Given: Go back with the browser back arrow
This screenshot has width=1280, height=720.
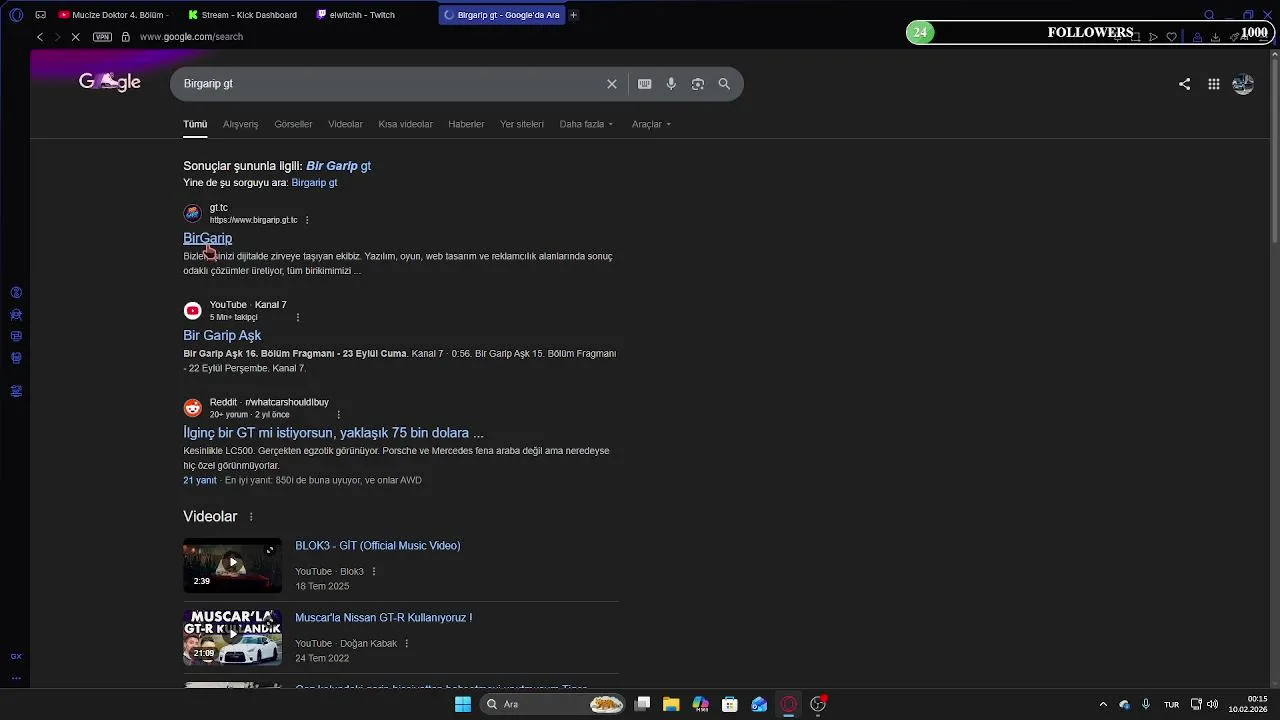Looking at the screenshot, I should [40, 37].
